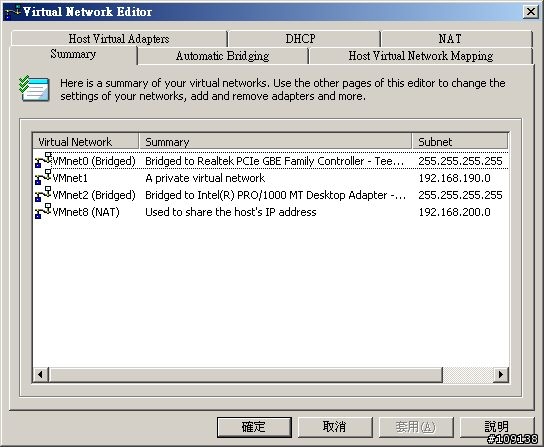
Task: Click the 確定 (OK) button
Action: (x=254, y=427)
